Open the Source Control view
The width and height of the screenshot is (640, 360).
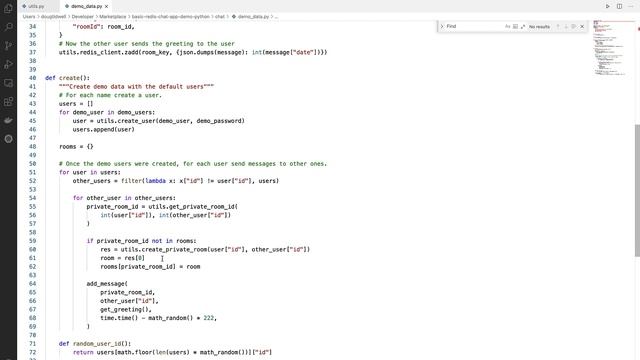click(x=8, y=46)
